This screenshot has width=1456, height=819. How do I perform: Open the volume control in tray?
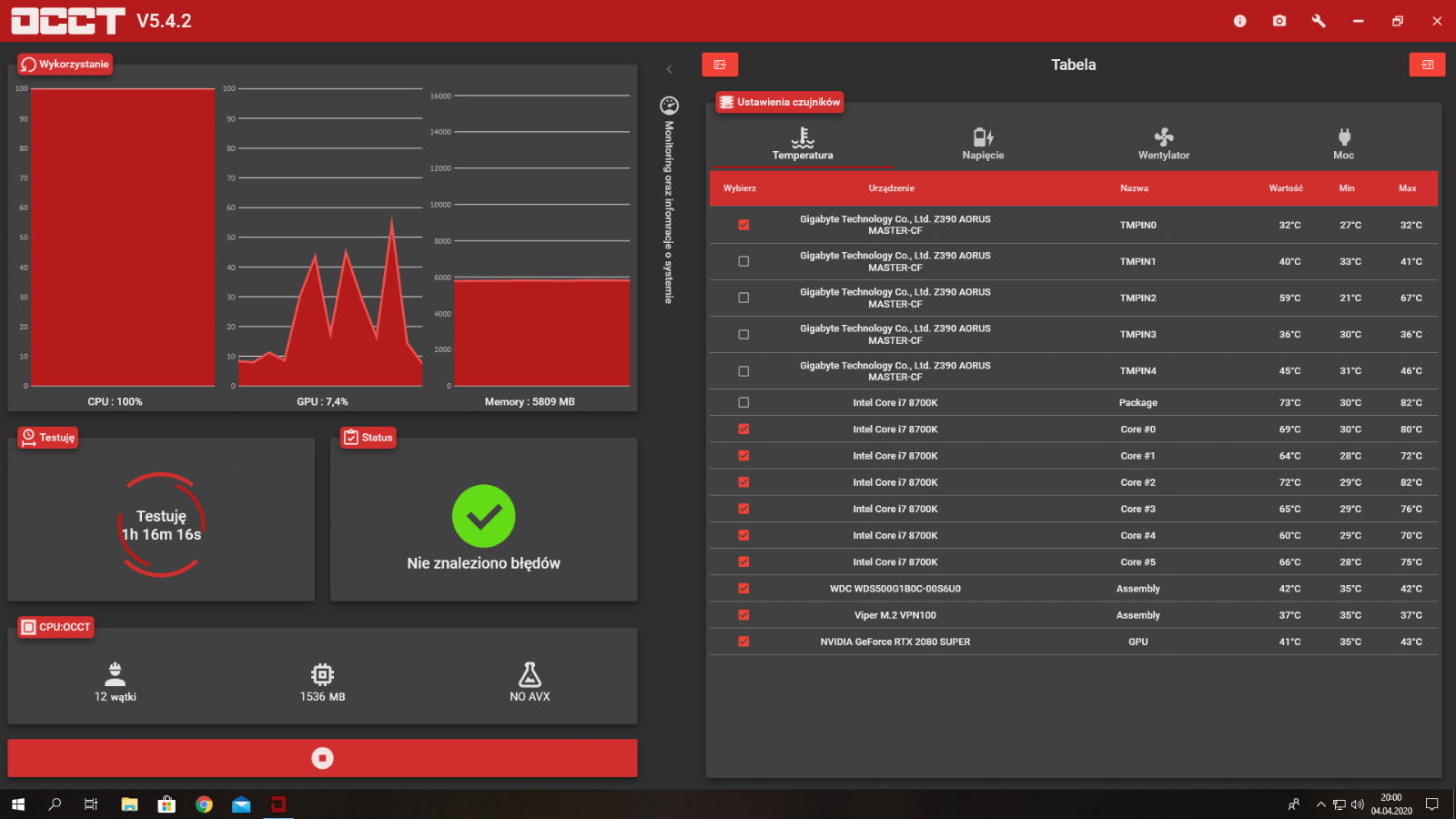[1357, 804]
